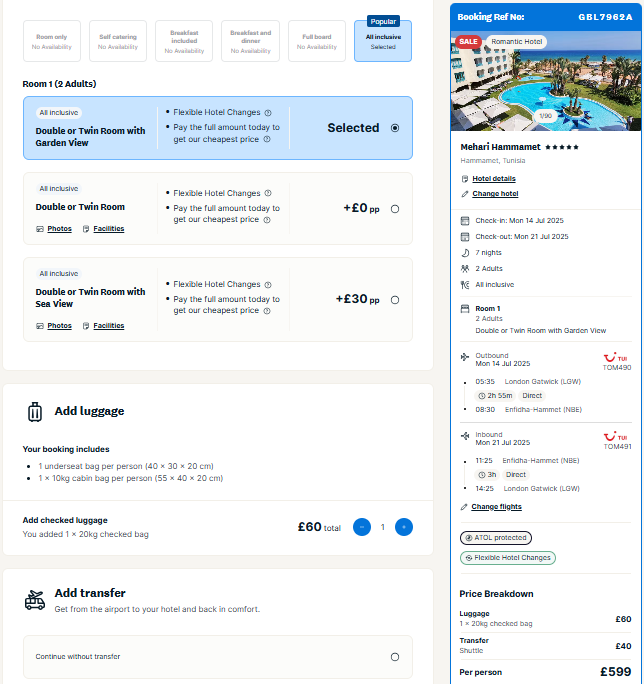Image resolution: width=644 pixels, height=684 pixels.
Task: Click the 7 nights moon icon
Action: tap(465, 253)
